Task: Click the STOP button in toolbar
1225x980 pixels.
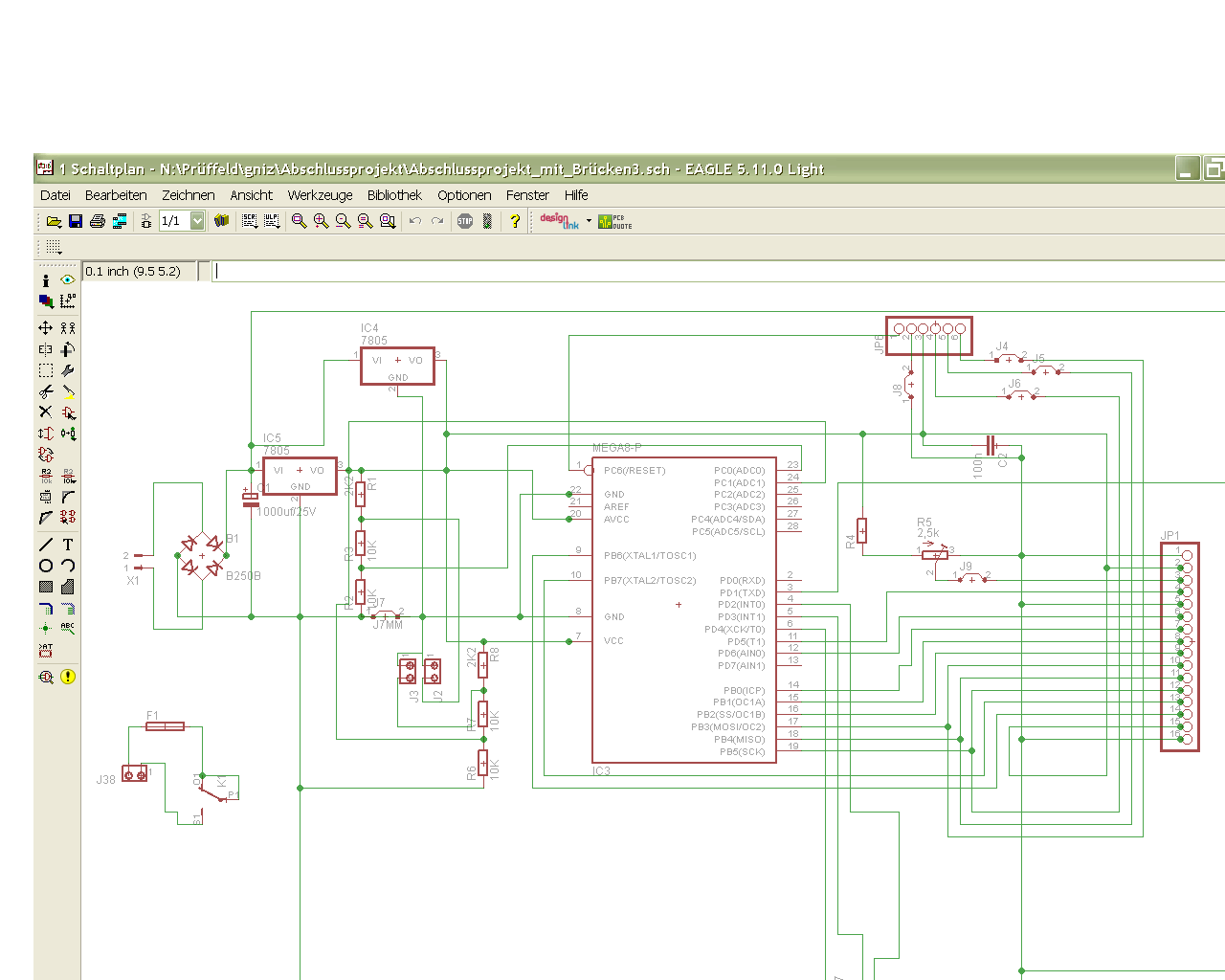Action: click(465, 221)
